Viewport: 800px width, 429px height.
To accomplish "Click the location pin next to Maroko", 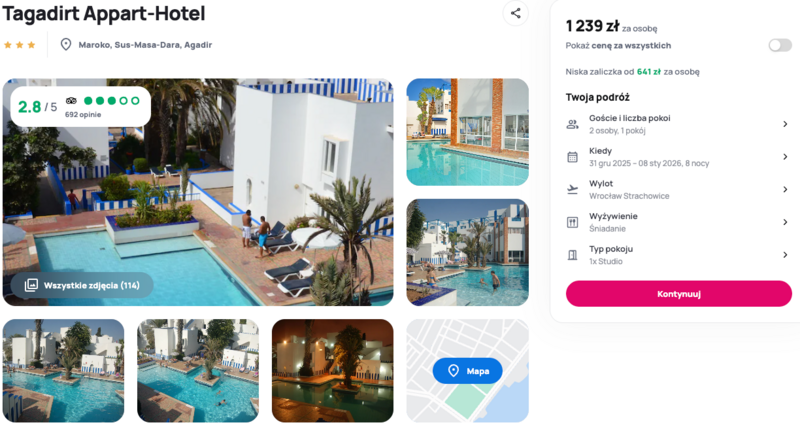I will click(x=66, y=44).
